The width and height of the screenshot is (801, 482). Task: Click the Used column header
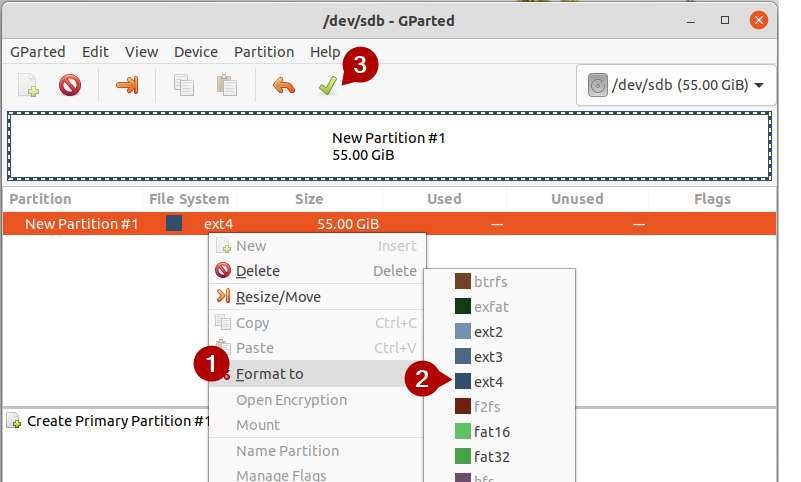pos(444,199)
